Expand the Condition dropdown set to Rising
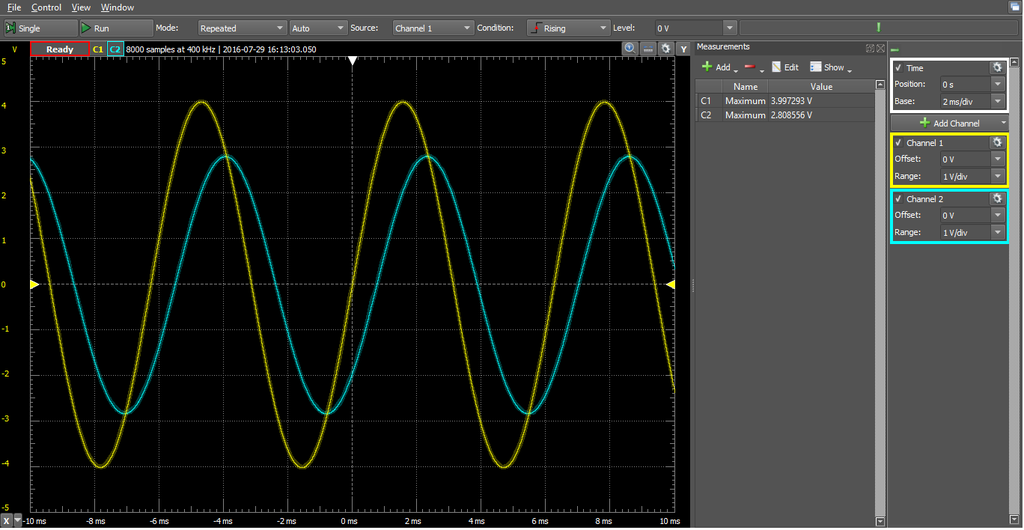This screenshot has width=1024, height=530. pyautogui.click(x=567, y=29)
